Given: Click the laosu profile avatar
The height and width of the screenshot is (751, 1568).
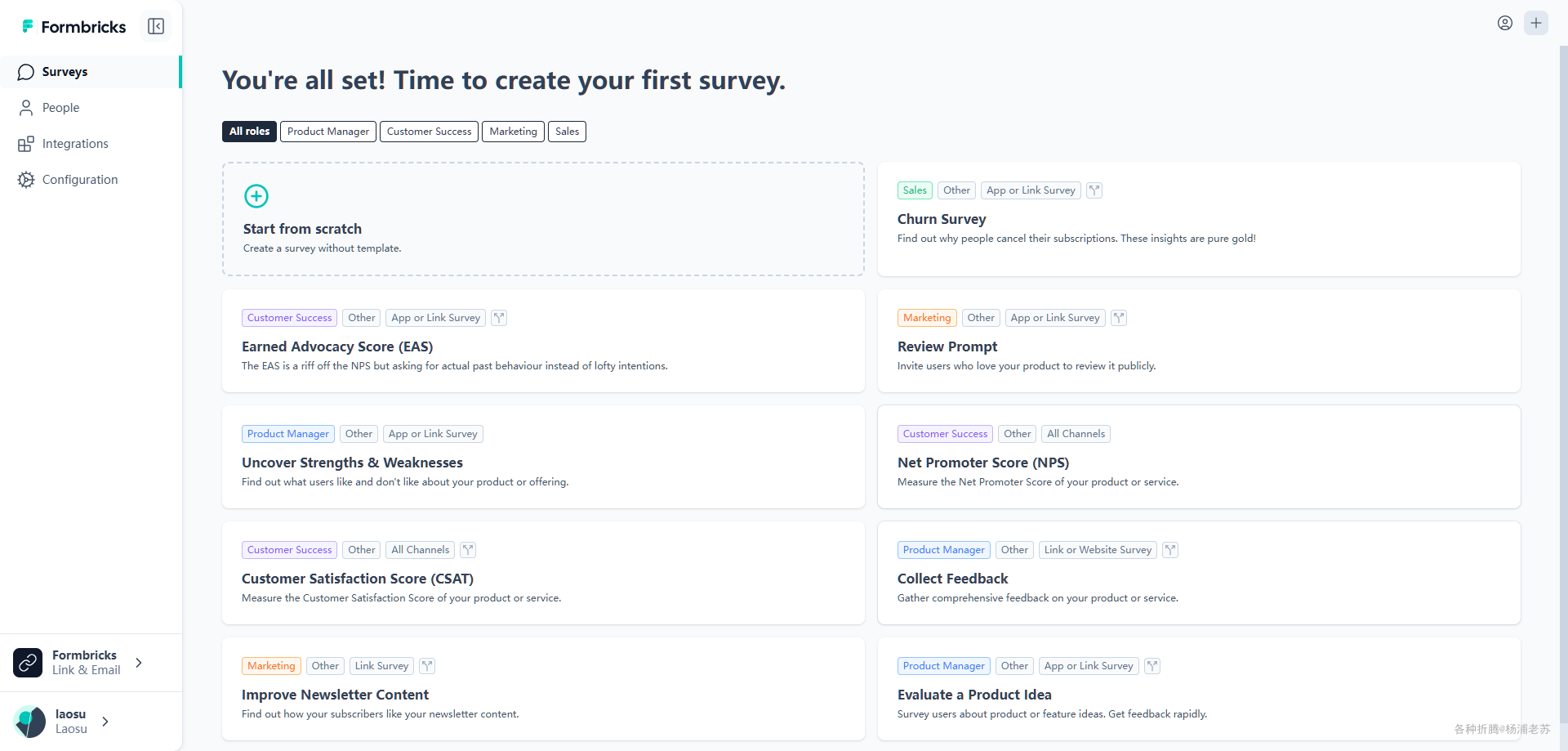Looking at the screenshot, I should coord(30,722).
